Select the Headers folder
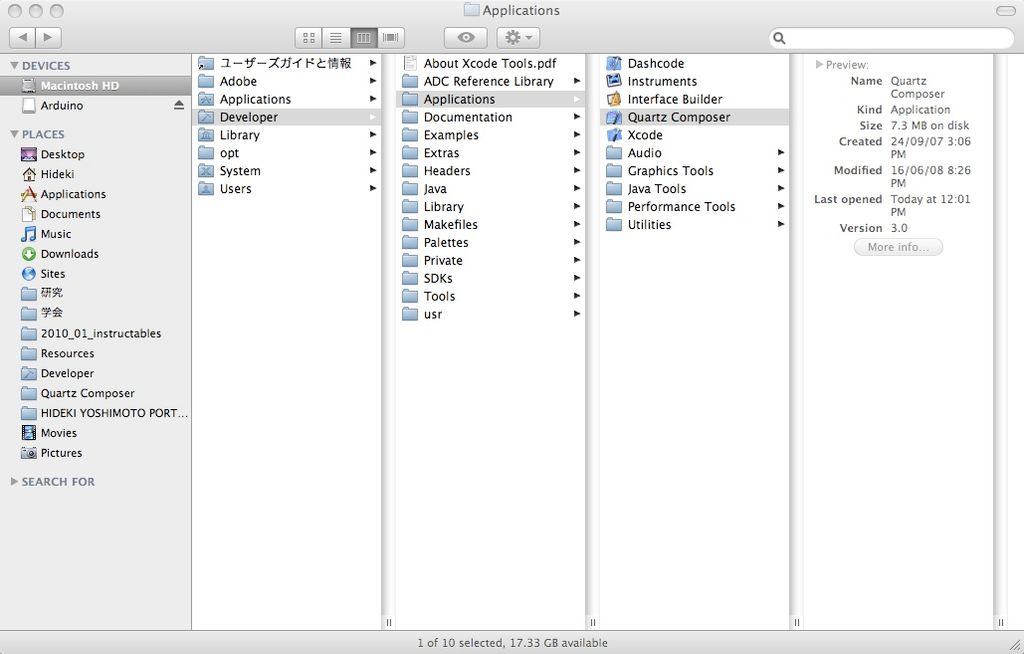Screen dimensions: 1024x654 click(491, 171)
